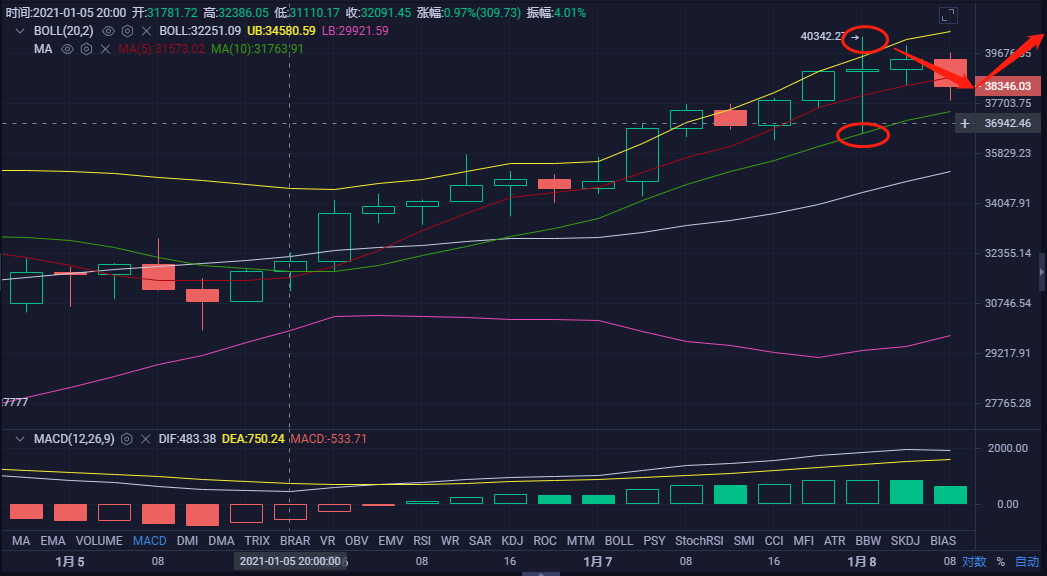Select the OBV indicator tab
The width and height of the screenshot is (1047, 576).
[357, 541]
